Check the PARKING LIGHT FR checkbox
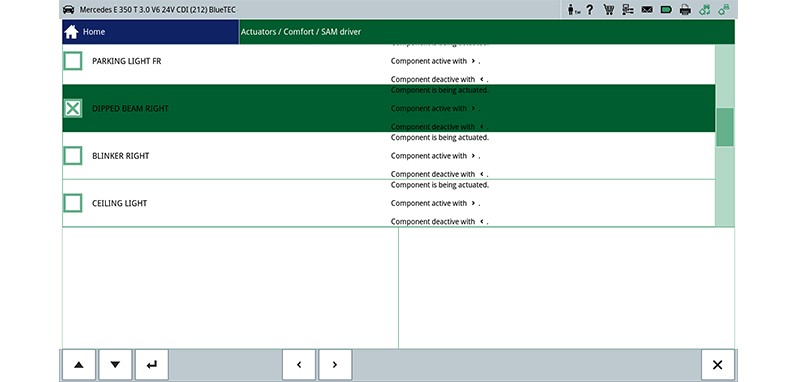 click(73, 61)
